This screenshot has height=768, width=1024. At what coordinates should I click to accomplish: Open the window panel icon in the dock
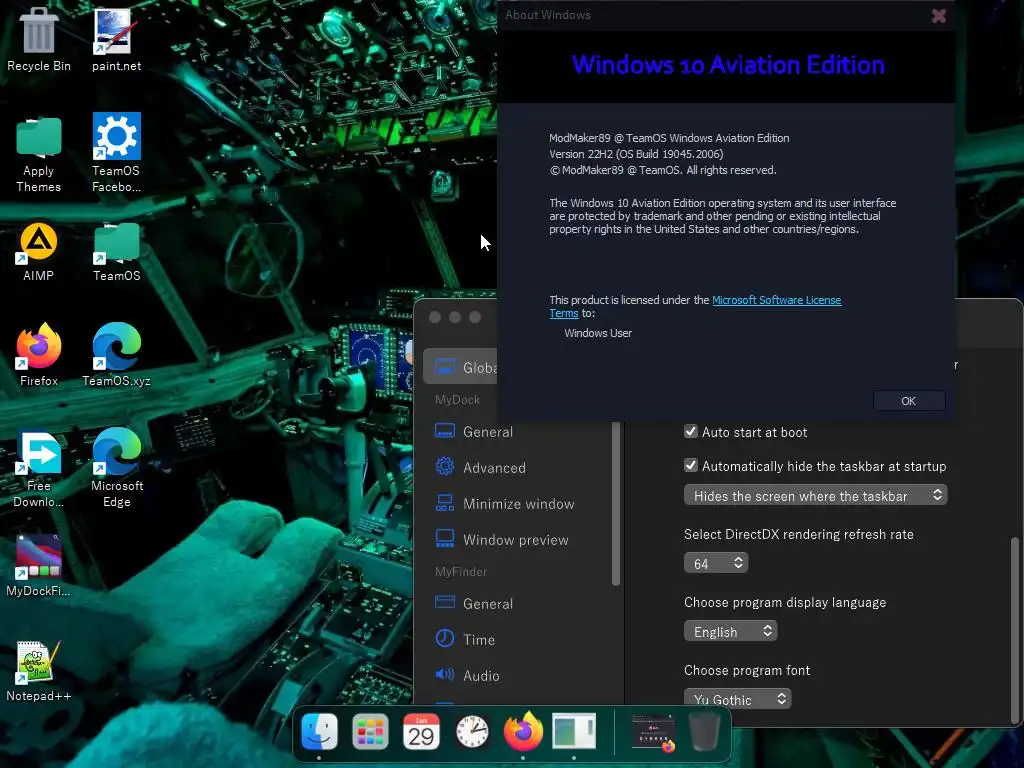click(574, 731)
